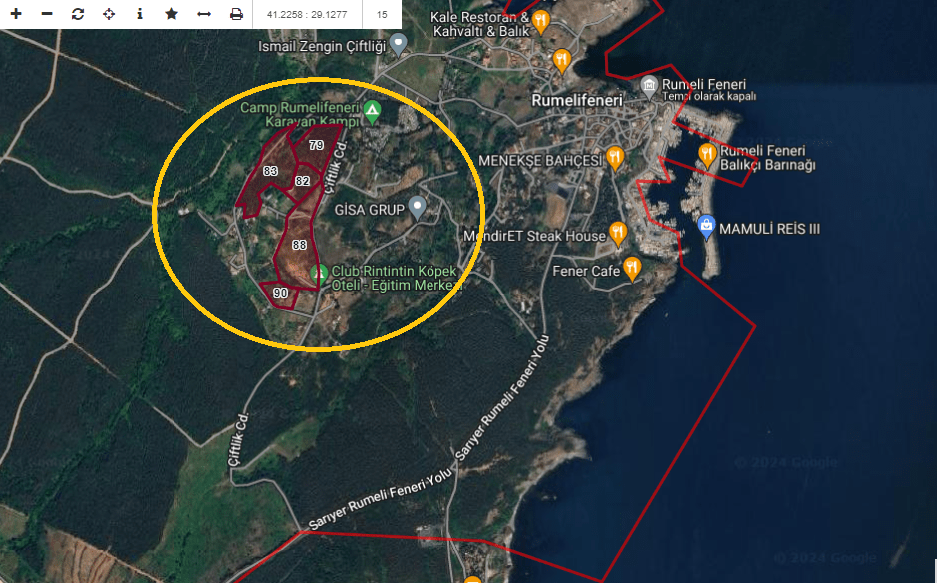Open the MendirET Steak House restaurant marker
The height and width of the screenshot is (583, 937).
coord(618,234)
